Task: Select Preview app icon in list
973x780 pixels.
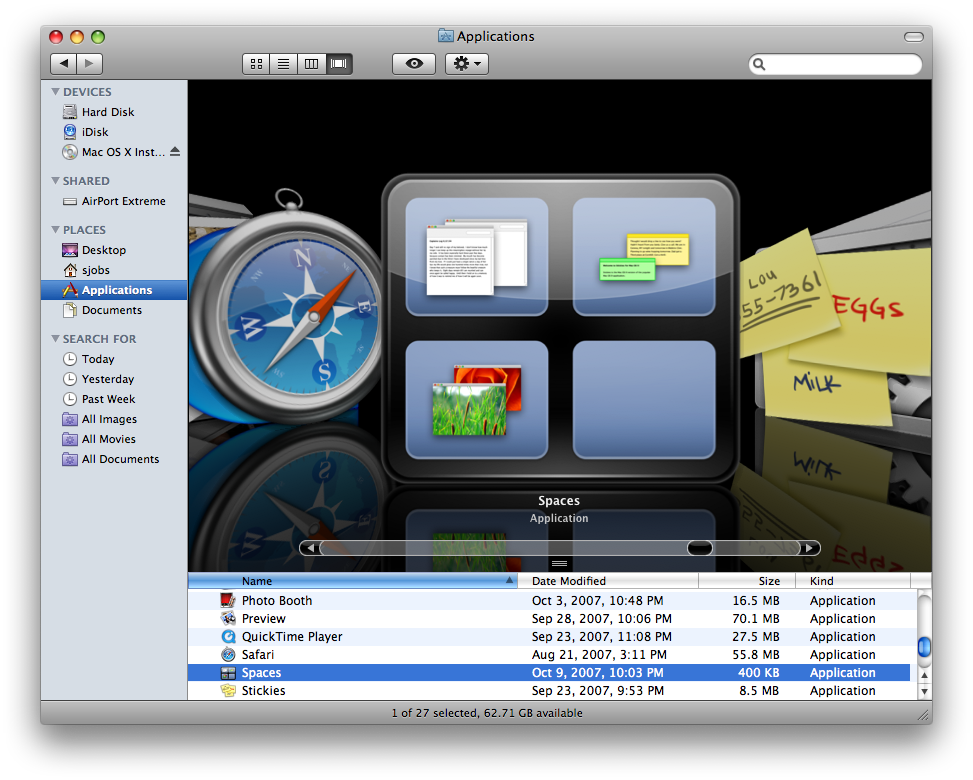Action: pyautogui.click(x=228, y=618)
